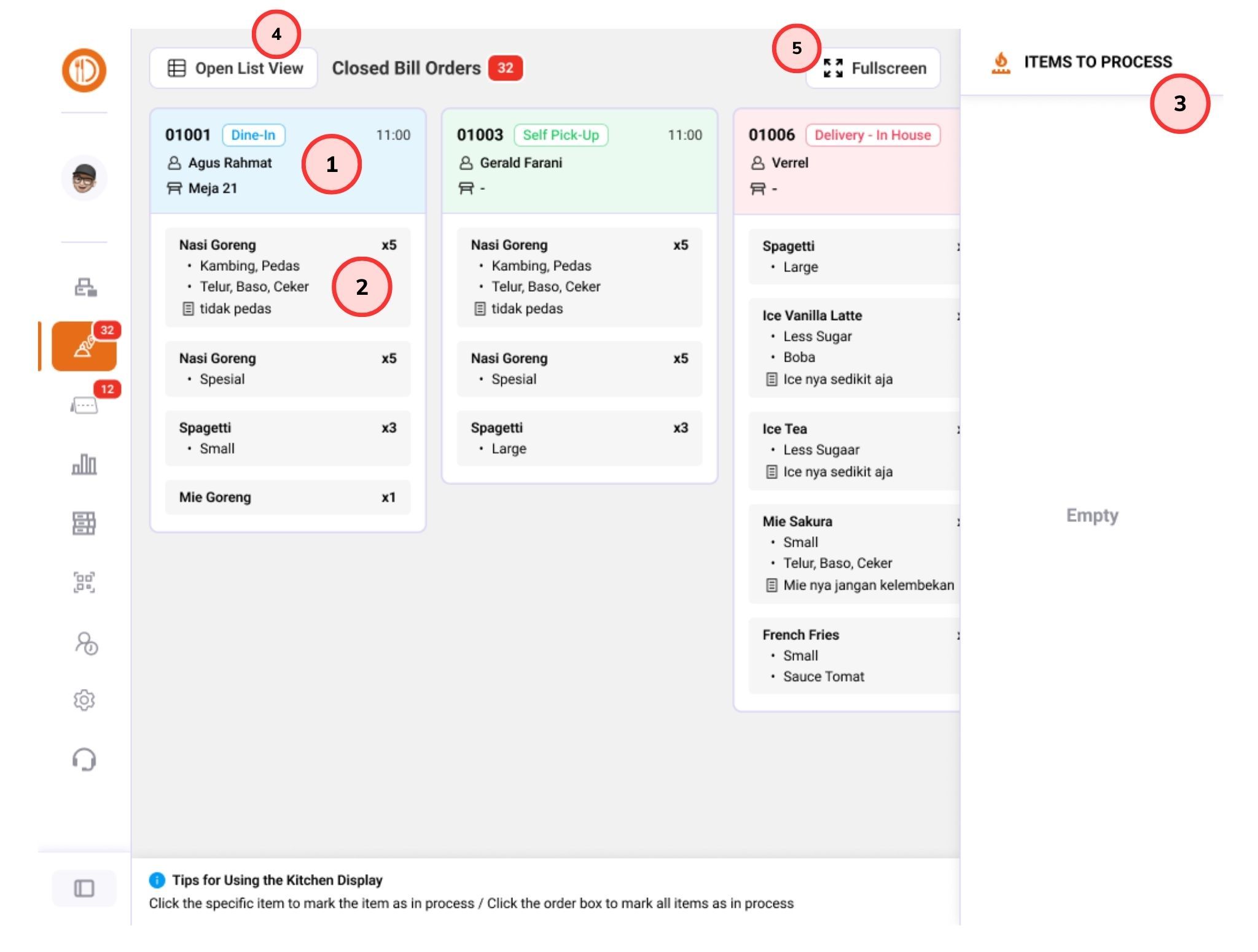The image size is (1258, 952).
Task: Open the cashier register sidebar icon
Action: click(85, 287)
